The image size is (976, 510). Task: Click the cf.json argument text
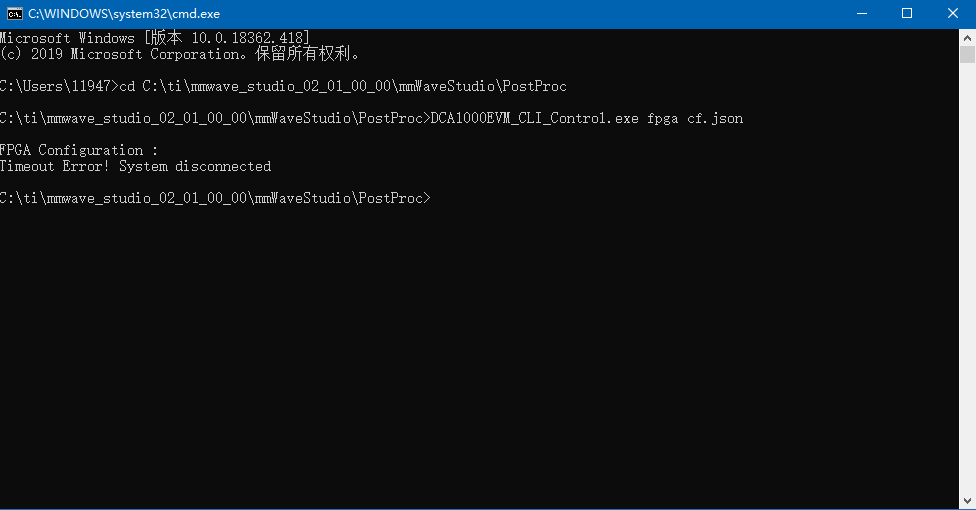coord(715,118)
